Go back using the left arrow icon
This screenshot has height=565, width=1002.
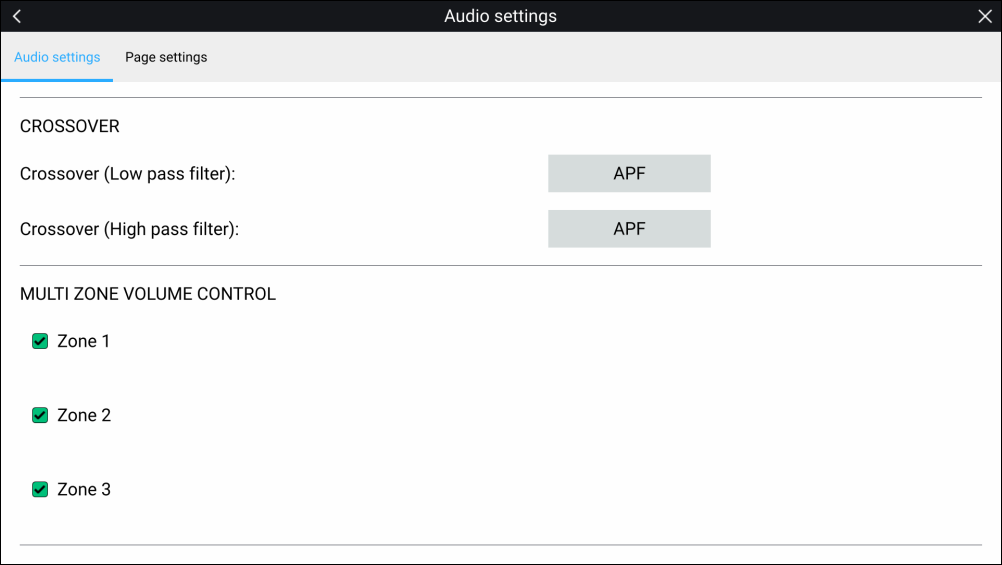(17, 16)
